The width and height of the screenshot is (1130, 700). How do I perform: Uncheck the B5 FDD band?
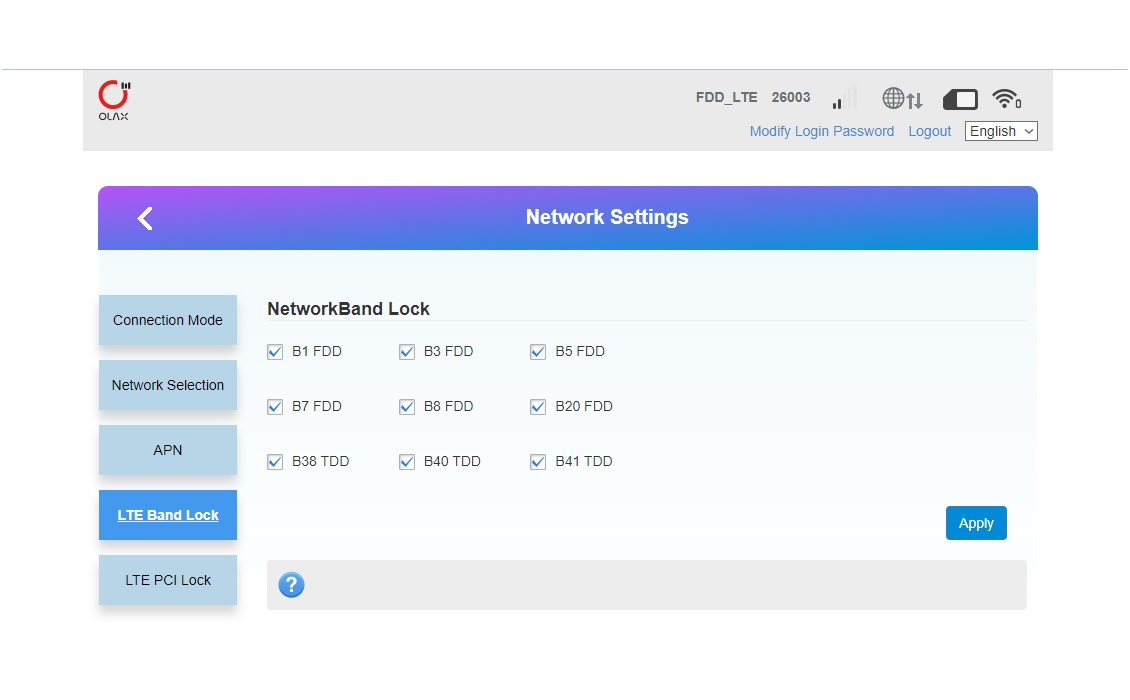tap(538, 352)
